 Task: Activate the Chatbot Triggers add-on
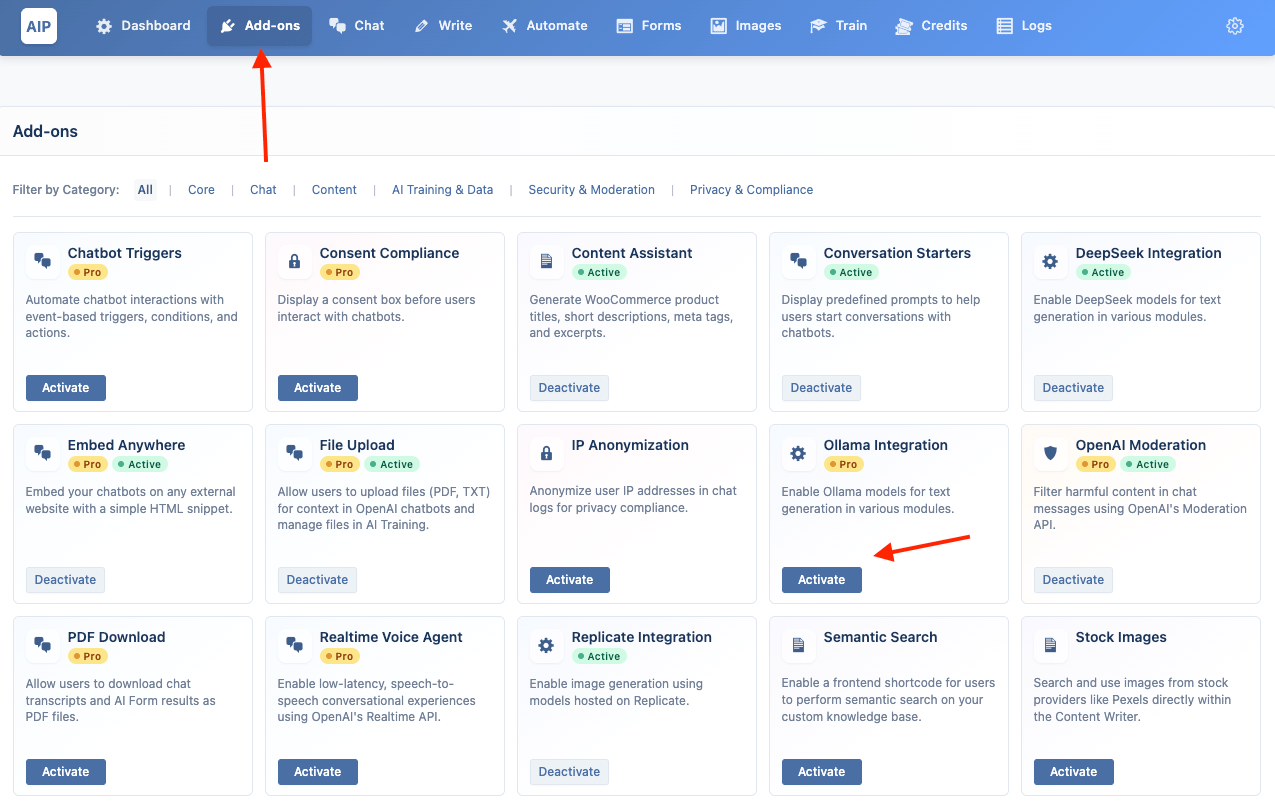(x=66, y=388)
